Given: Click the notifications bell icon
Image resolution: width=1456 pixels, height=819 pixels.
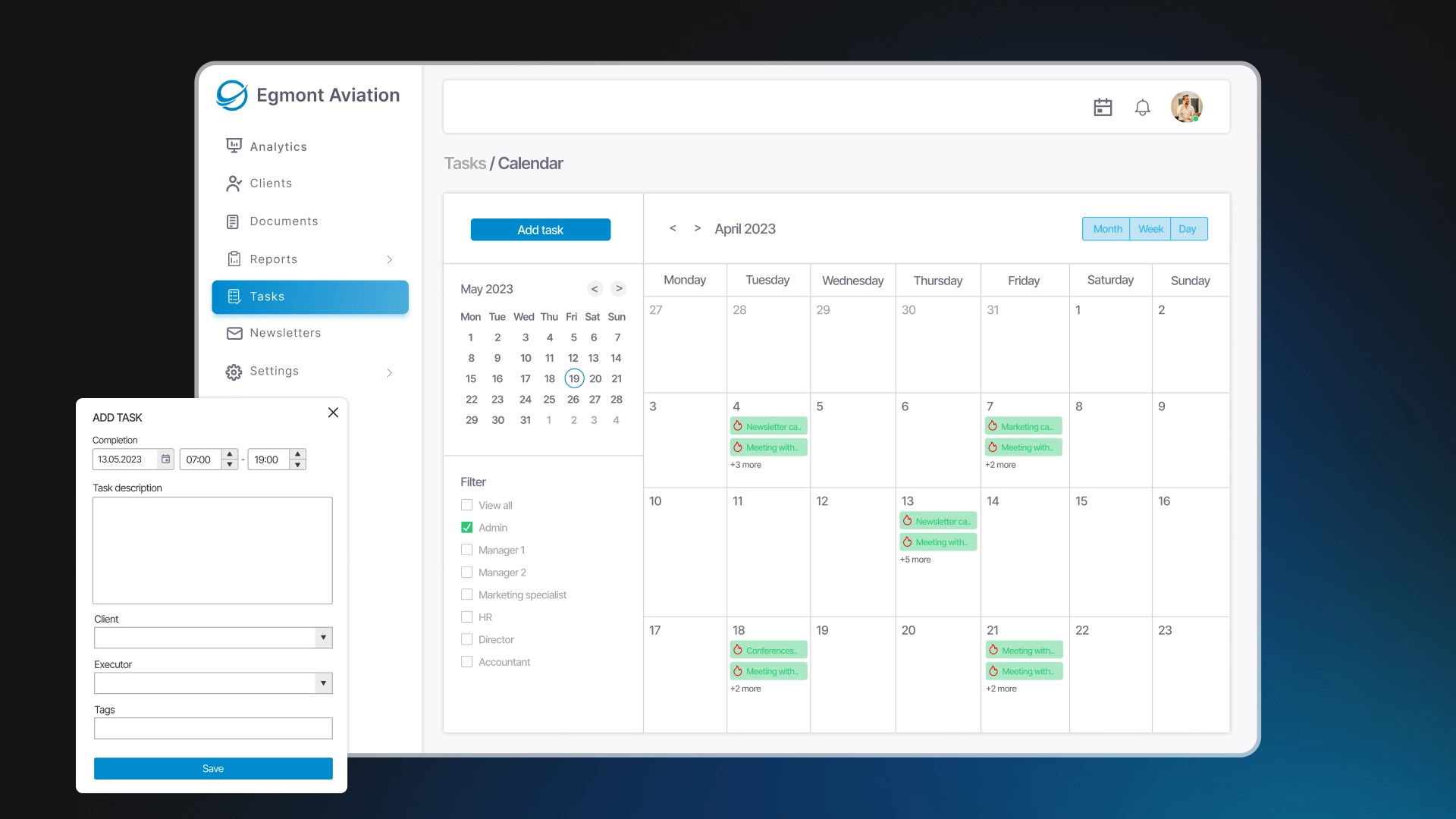Looking at the screenshot, I should (1143, 107).
